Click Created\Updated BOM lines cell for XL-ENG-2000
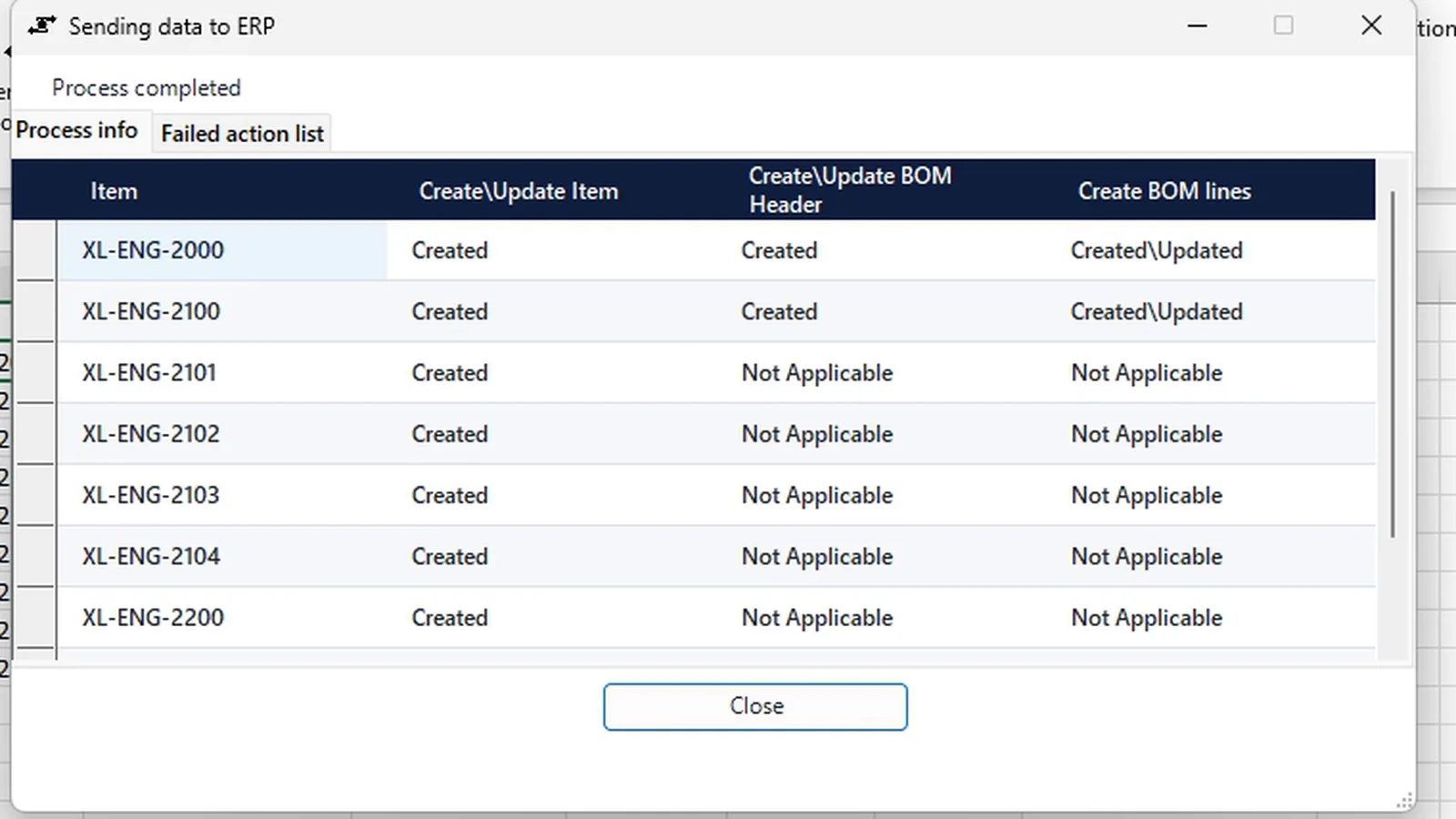The image size is (1456, 819). point(1211,250)
